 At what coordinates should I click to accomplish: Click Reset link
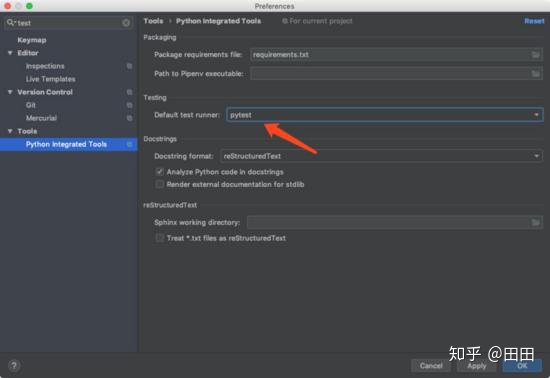(x=534, y=21)
